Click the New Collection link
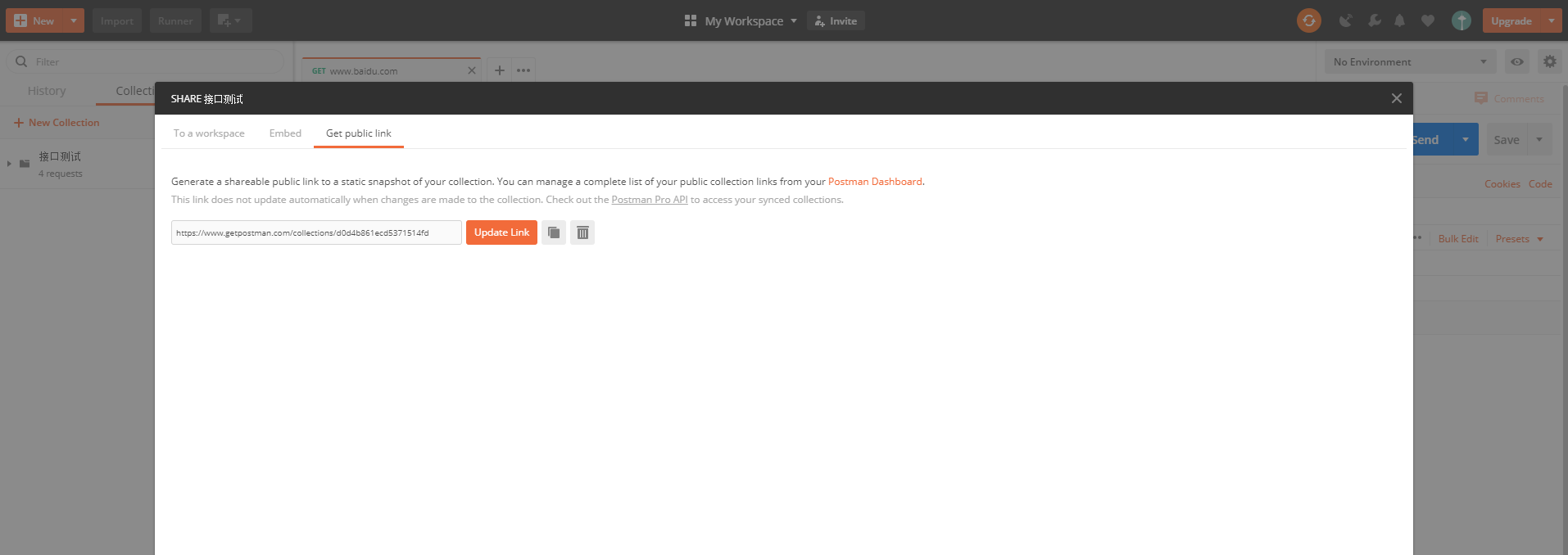This screenshot has width=1568, height=555. 57,123
